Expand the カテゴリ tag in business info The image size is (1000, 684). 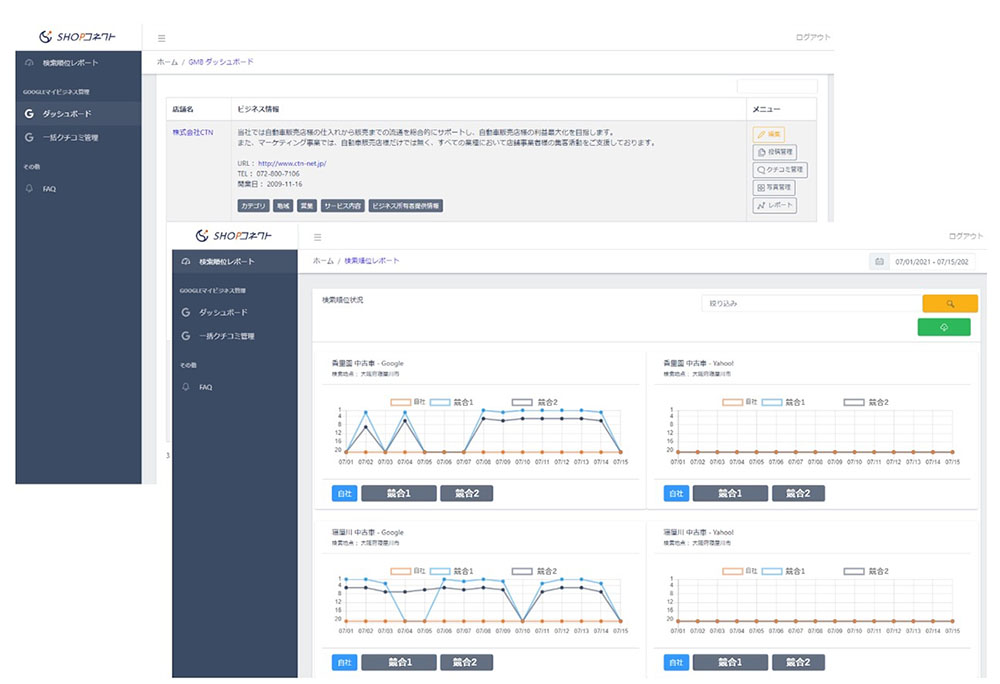click(253, 206)
